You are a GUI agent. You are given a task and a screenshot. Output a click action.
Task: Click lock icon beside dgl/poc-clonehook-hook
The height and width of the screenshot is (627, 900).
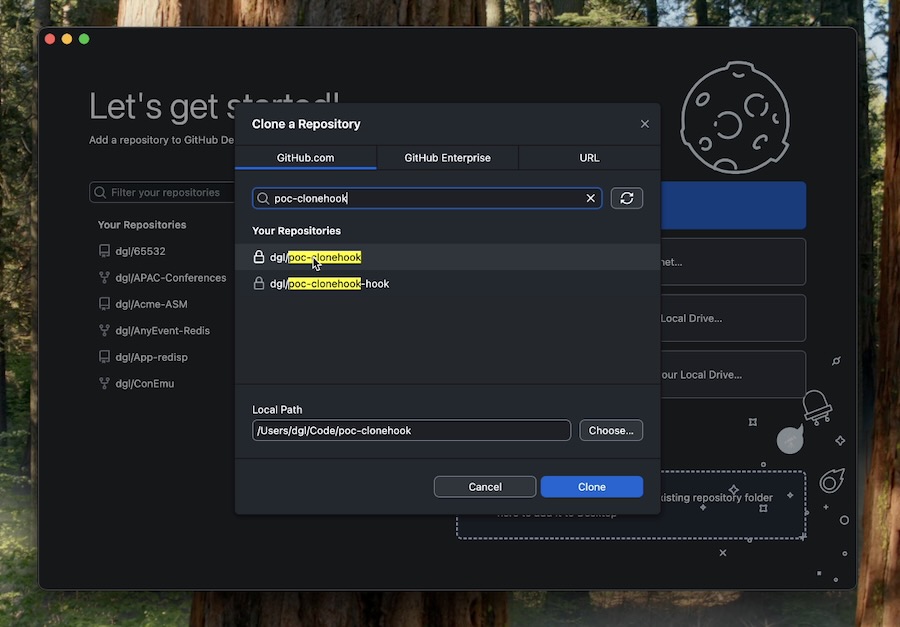(259, 283)
